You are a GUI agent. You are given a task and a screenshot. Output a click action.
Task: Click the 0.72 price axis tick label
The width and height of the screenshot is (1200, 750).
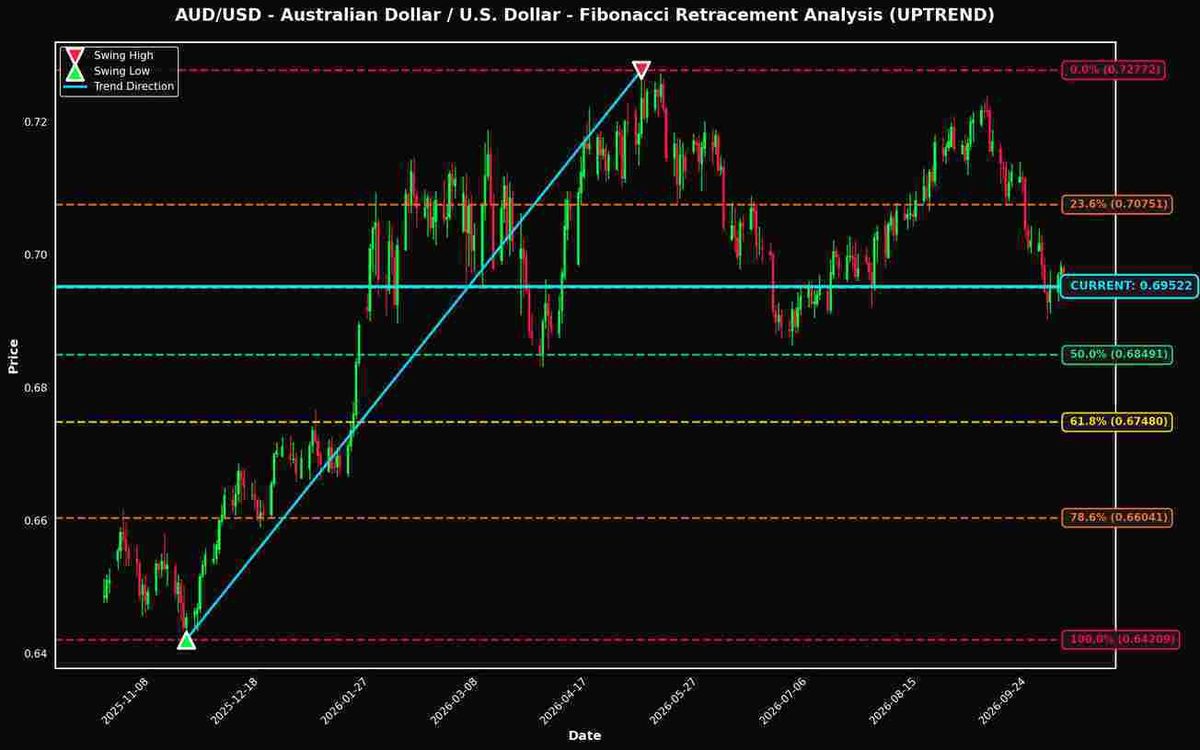(x=36, y=122)
